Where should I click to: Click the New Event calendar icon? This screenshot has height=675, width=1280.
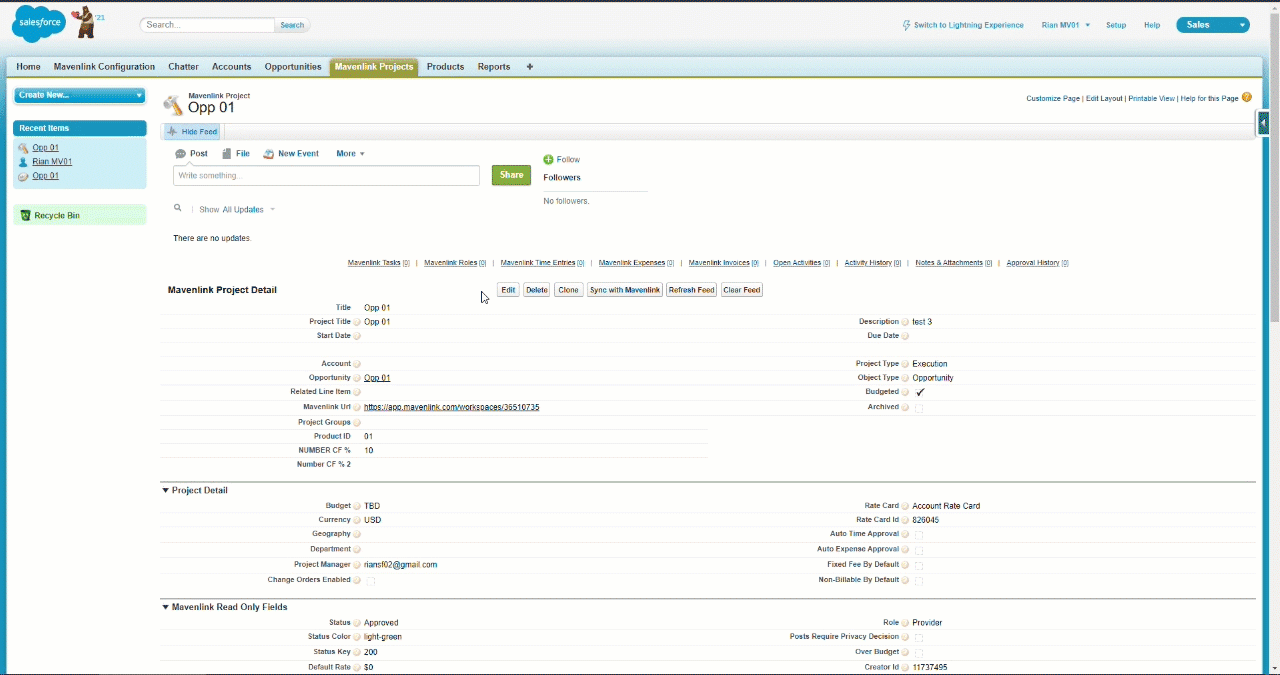(268, 153)
